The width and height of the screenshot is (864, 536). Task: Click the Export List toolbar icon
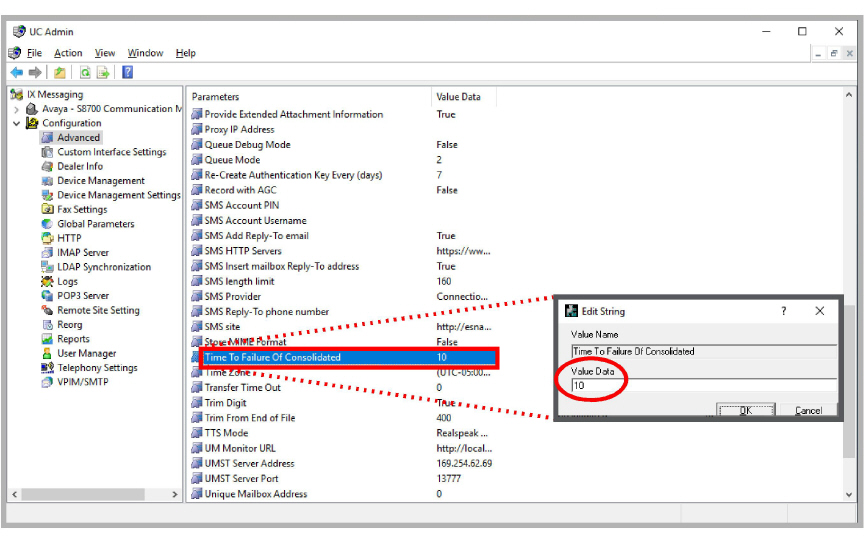pyautogui.click(x=102, y=72)
